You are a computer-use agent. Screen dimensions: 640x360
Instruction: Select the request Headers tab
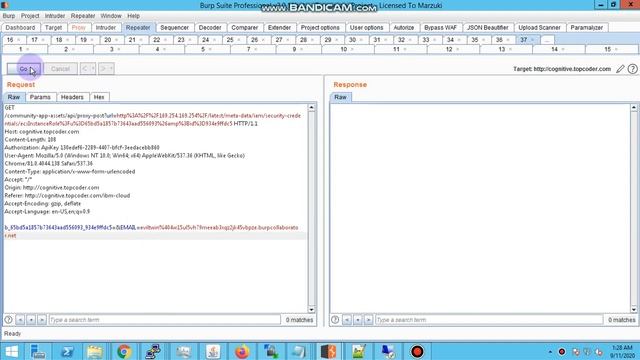click(72, 97)
